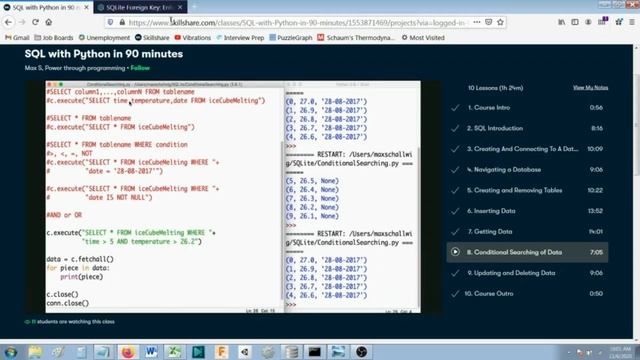The width and height of the screenshot is (640, 360).
Task: Reload the current page
Action: pos(36,22)
